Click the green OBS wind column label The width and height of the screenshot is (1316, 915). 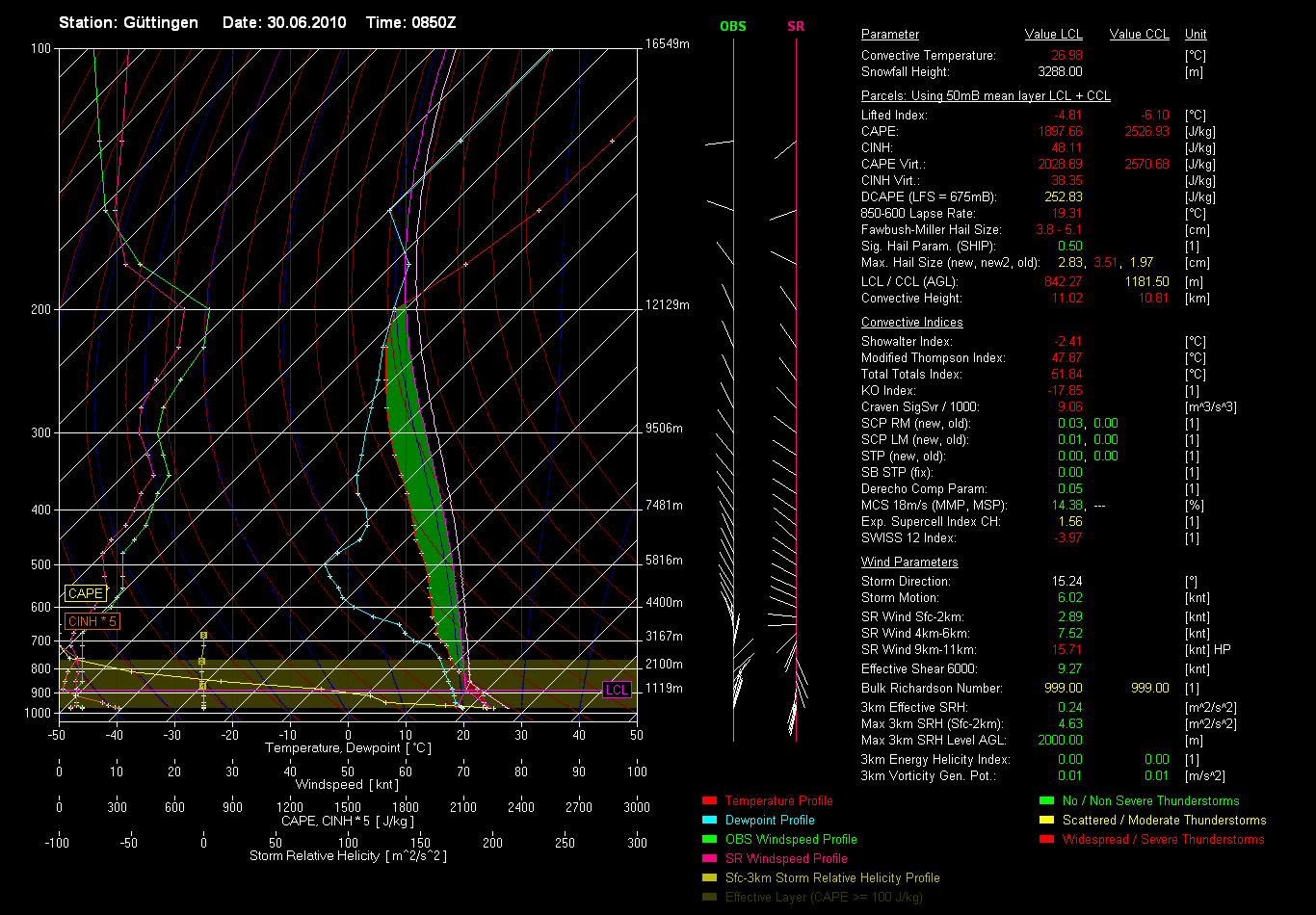coord(733,26)
